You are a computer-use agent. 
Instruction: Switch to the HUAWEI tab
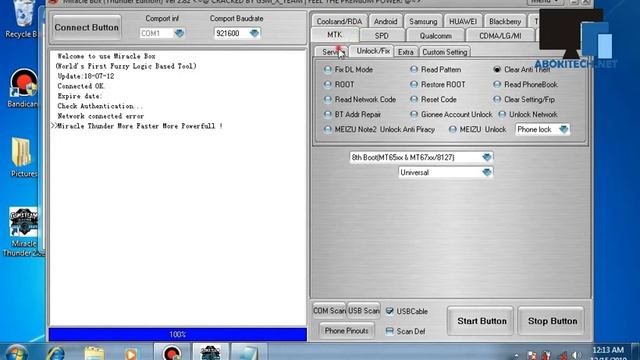click(463, 21)
